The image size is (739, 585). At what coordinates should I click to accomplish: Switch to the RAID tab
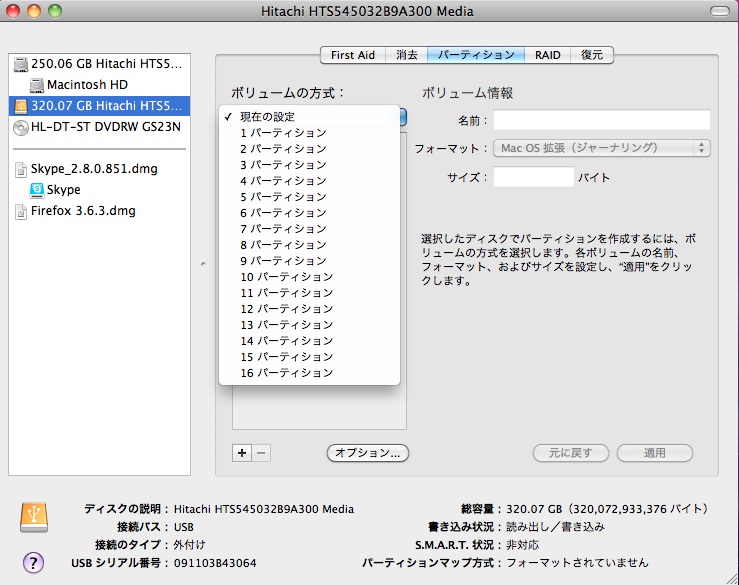point(548,55)
